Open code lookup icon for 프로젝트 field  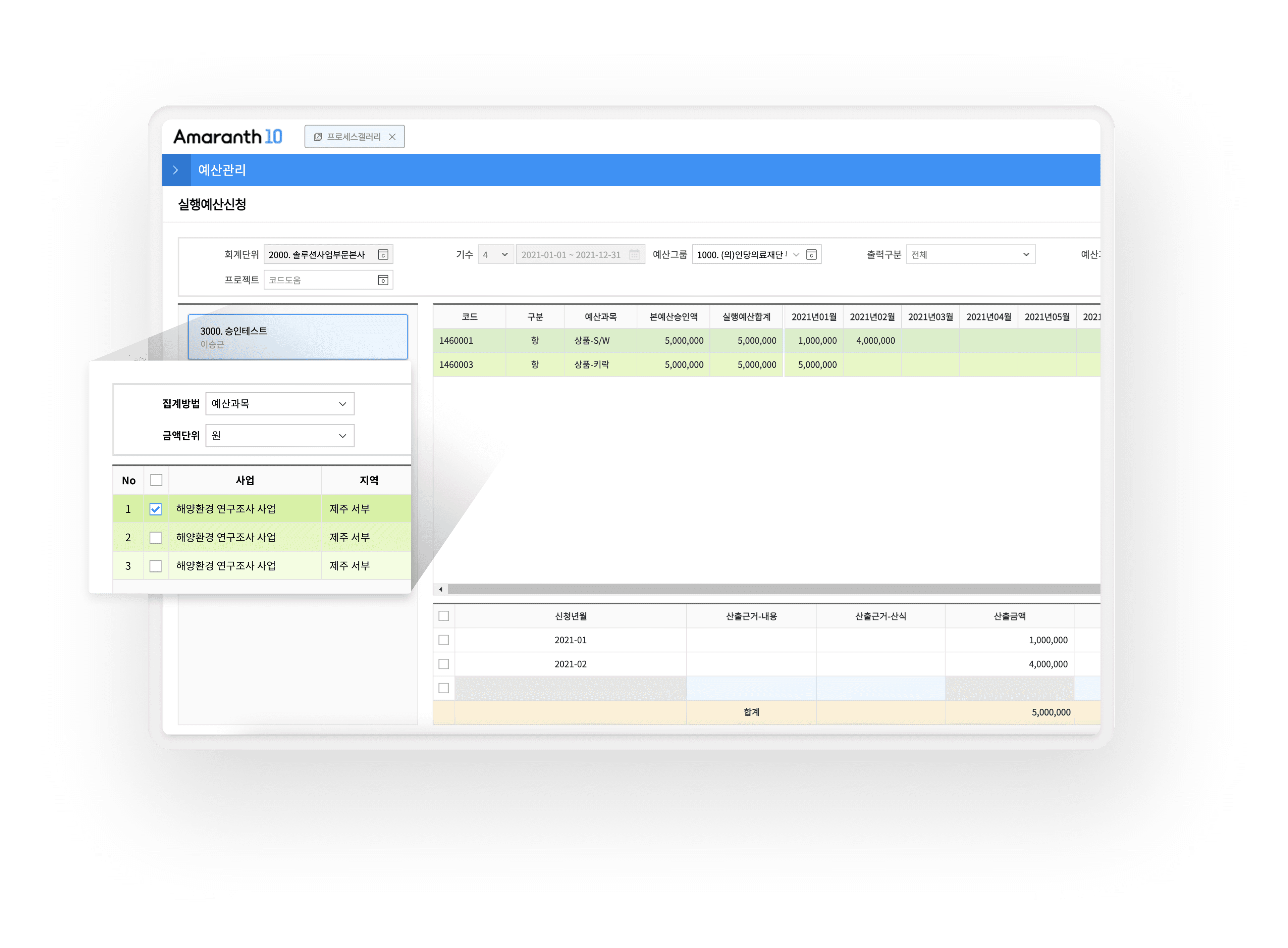pos(383,280)
